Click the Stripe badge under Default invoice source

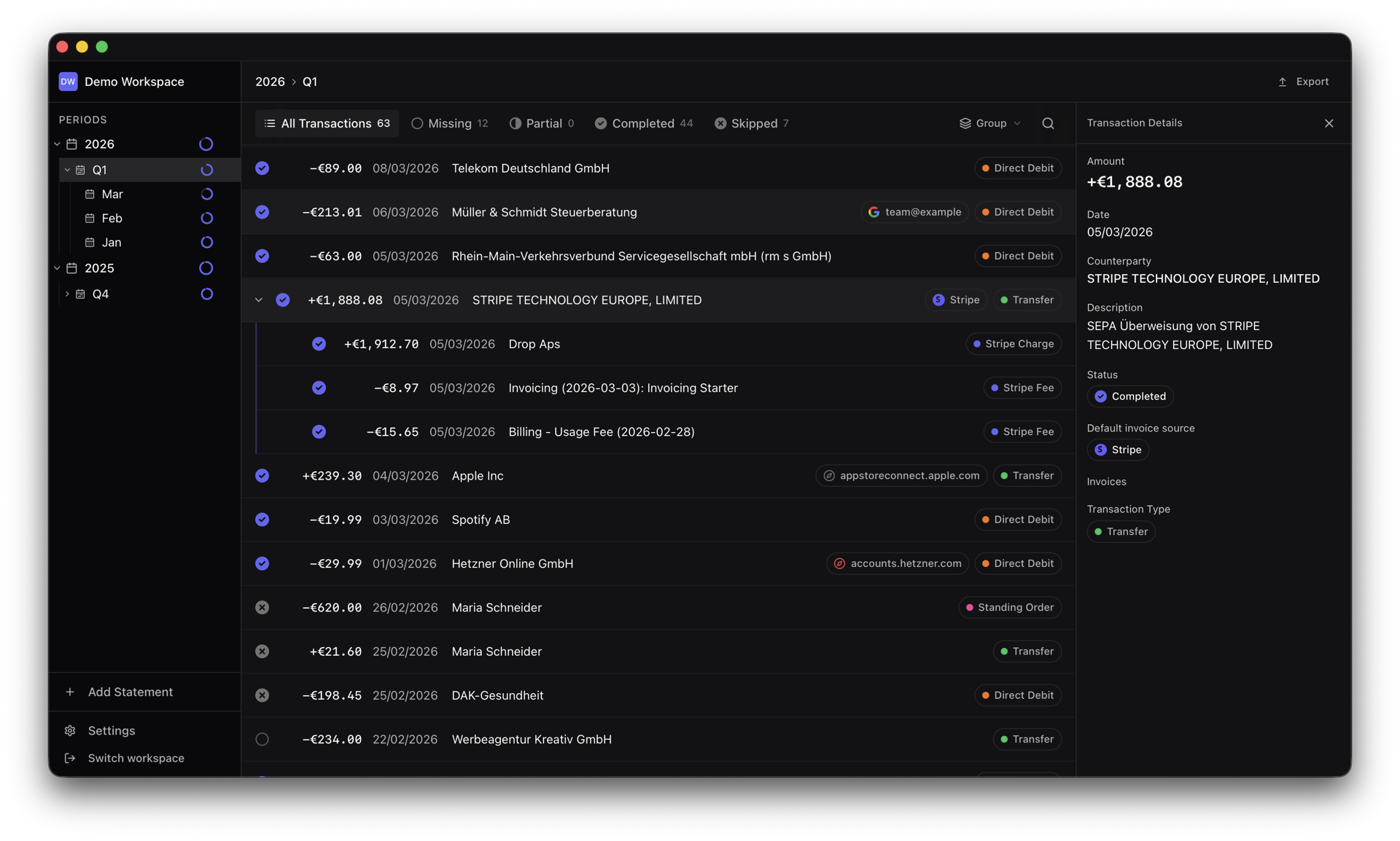click(x=1118, y=450)
